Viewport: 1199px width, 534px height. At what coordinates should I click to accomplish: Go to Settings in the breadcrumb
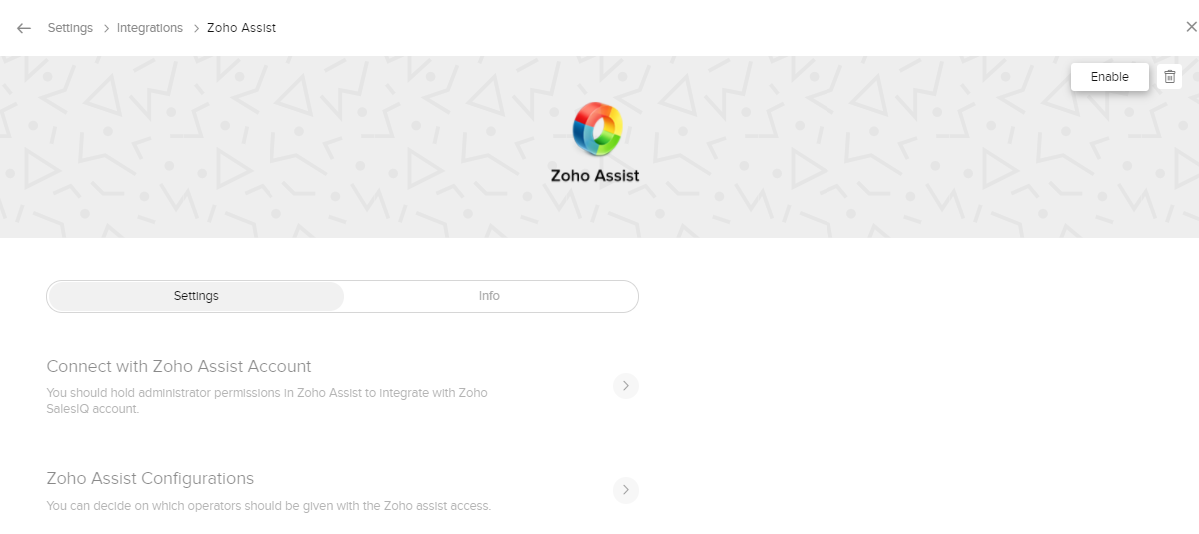(70, 28)
